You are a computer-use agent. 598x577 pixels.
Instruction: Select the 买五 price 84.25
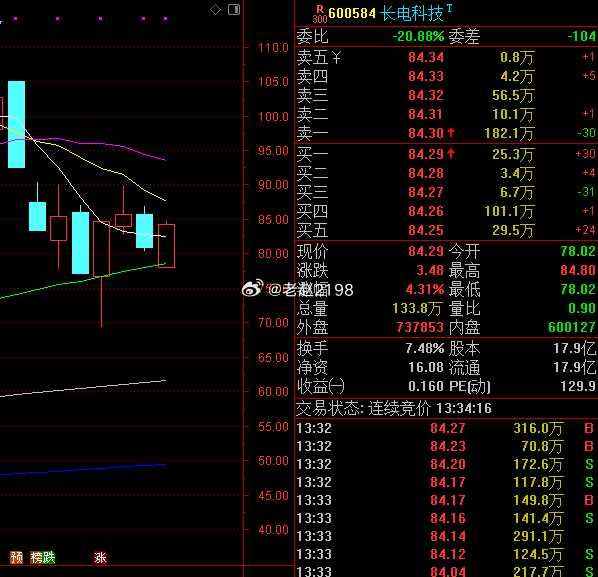[426, 230]
